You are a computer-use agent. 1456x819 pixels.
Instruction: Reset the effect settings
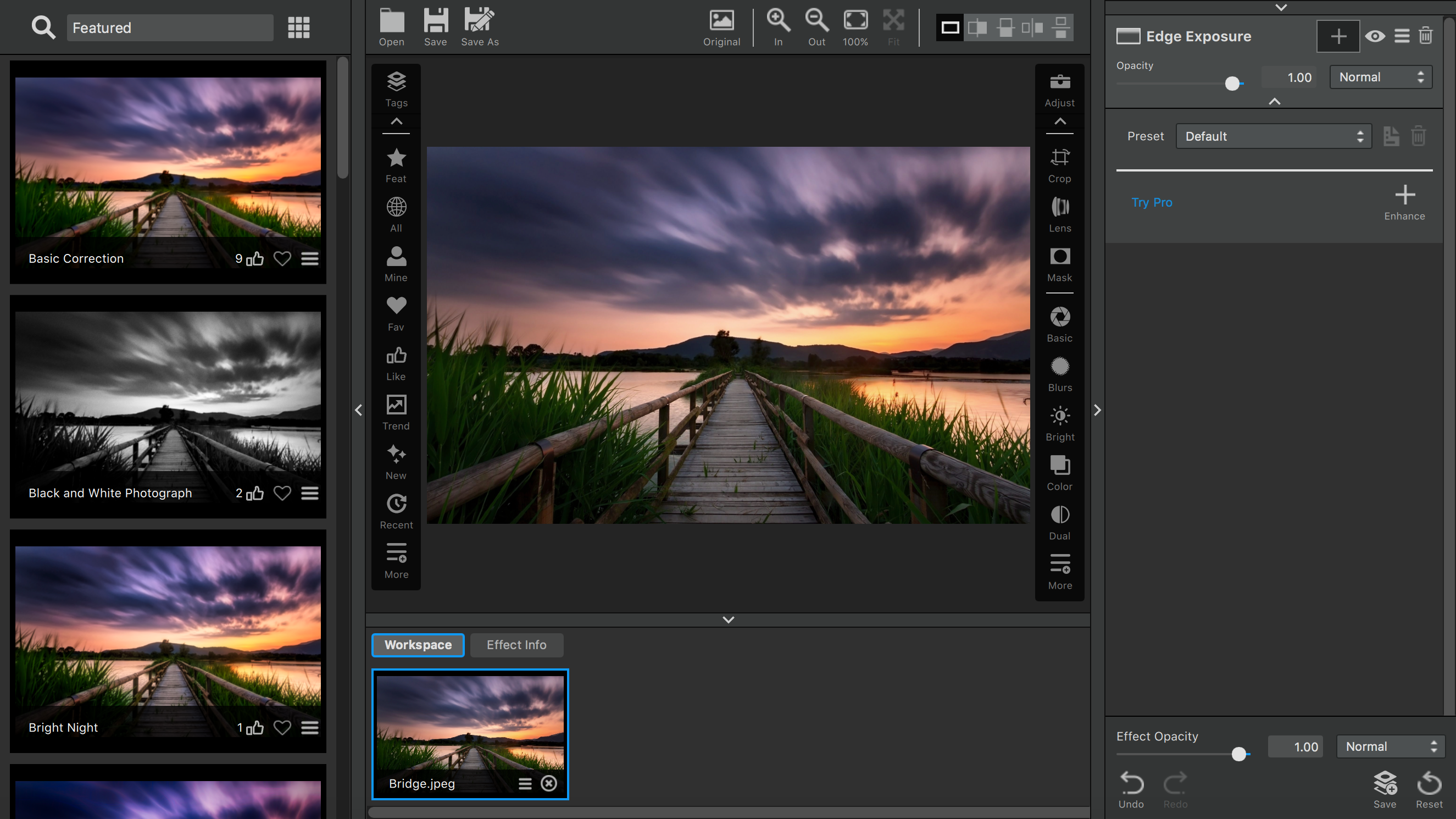1429,789
